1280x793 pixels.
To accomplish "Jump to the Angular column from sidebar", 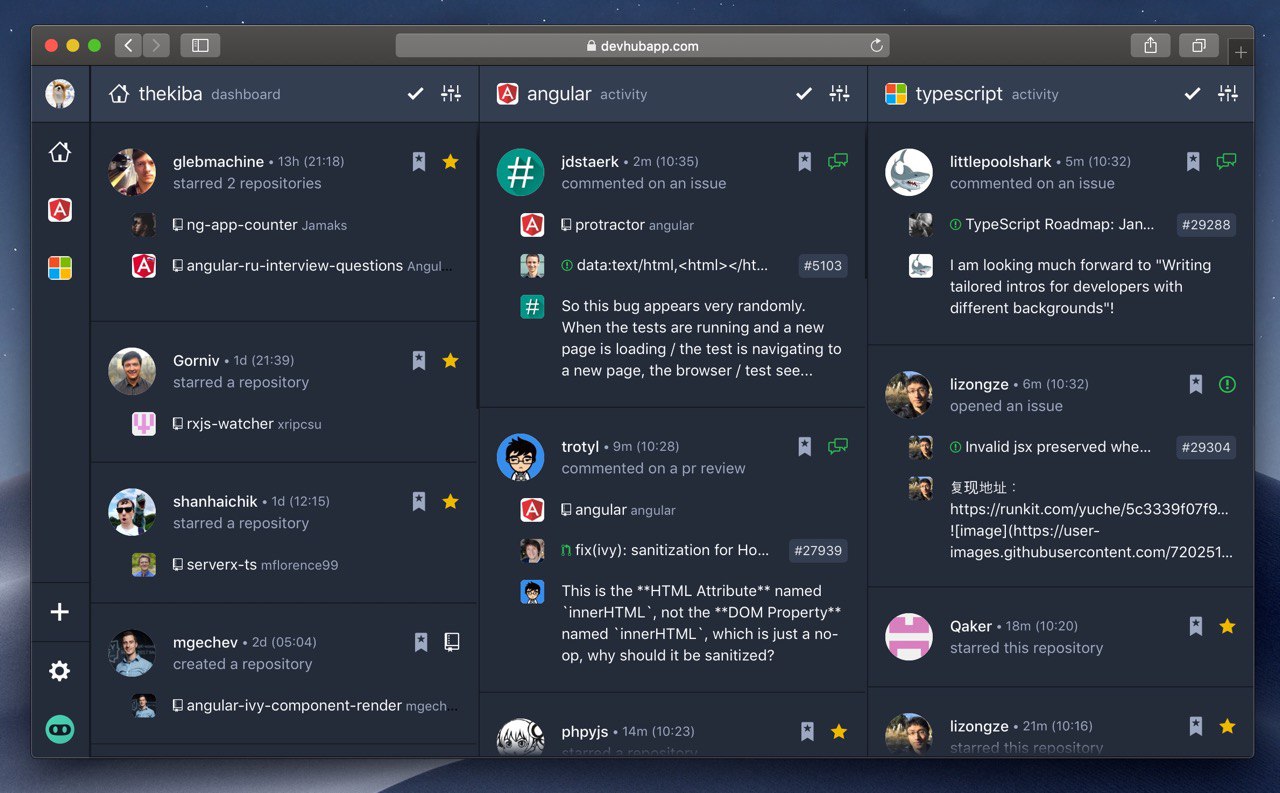I will coord(60,210).
